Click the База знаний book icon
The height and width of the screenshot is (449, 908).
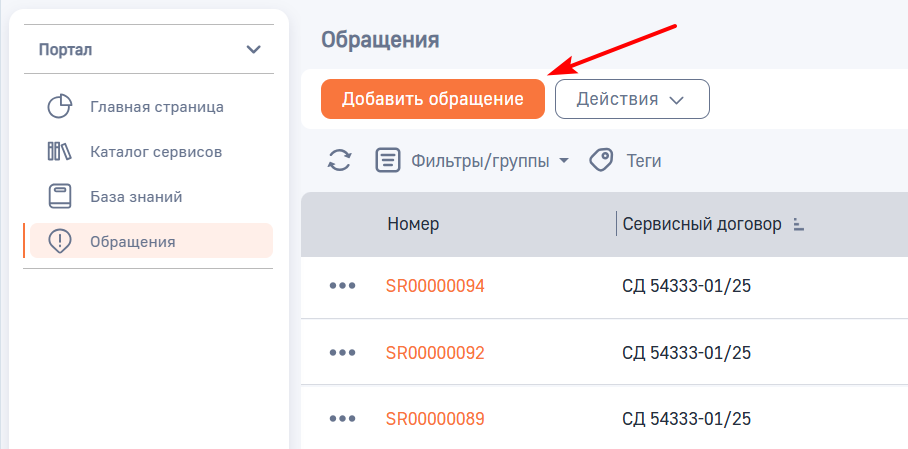pyautogui.click(x=60, y=196)
